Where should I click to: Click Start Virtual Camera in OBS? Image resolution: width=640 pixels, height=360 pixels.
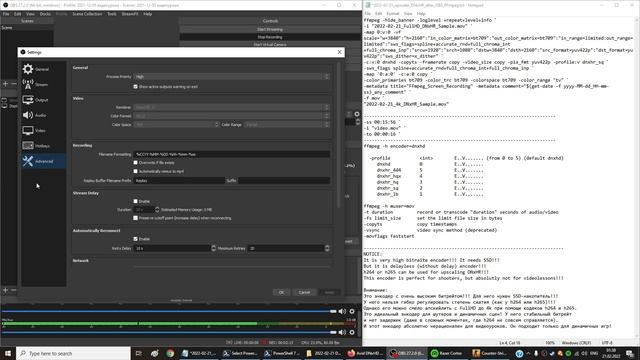coord(270,44)
